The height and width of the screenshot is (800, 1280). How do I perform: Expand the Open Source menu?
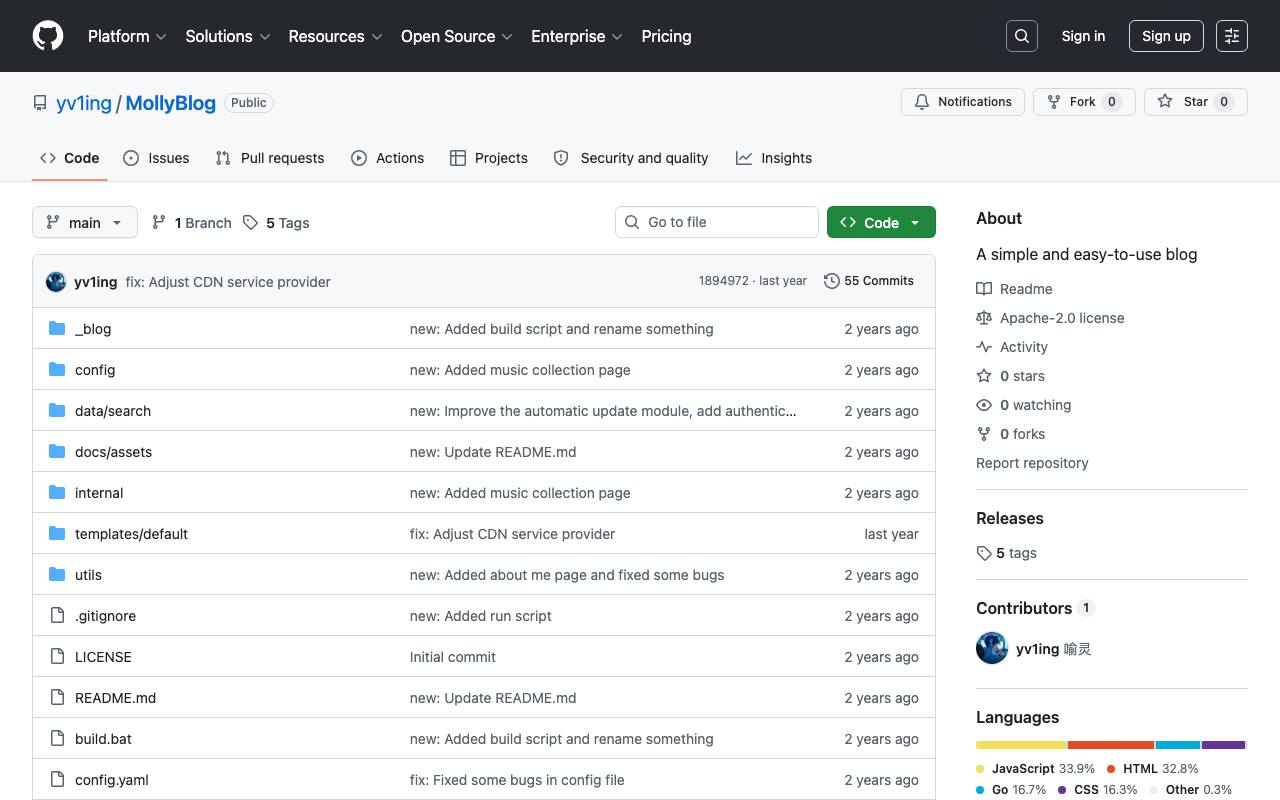tap(457, 36)
